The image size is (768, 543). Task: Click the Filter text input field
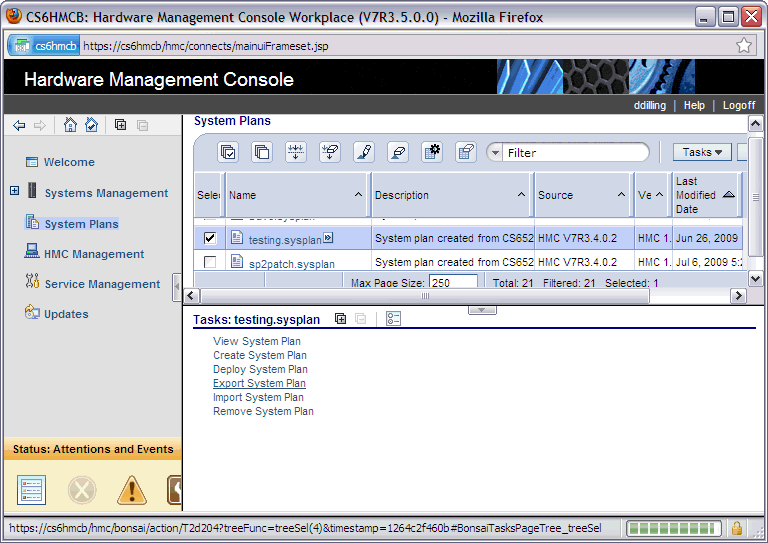[x=576, y=153]
